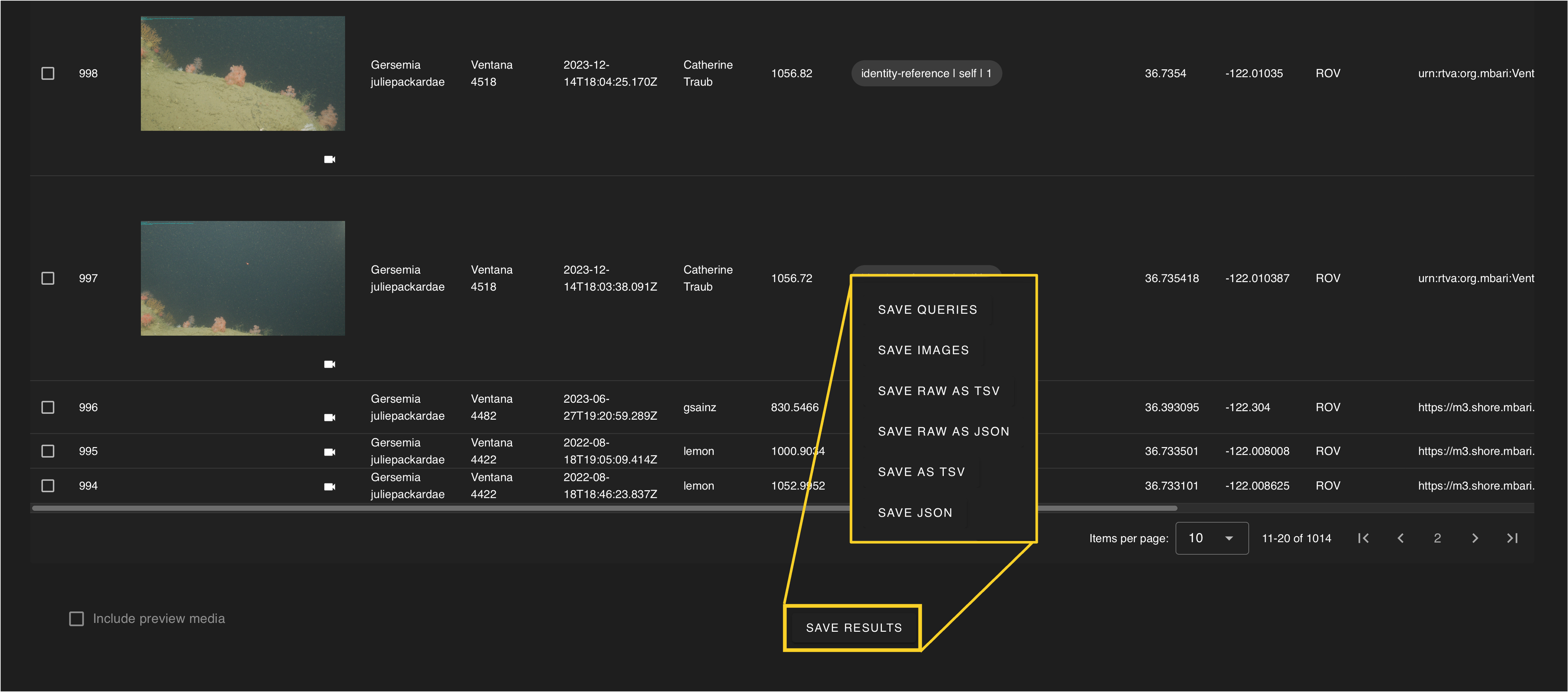The height and width of the screenshot is (693, 1568).
Task: Enable Include preview media checkbox
Action: point(77,619)
